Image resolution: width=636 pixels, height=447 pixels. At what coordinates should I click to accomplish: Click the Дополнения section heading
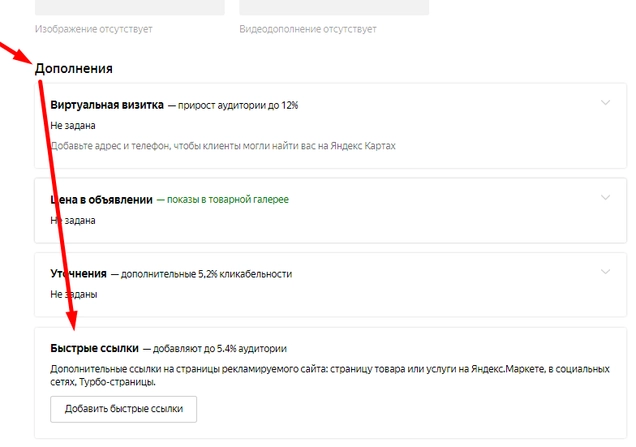click(74, 69)
